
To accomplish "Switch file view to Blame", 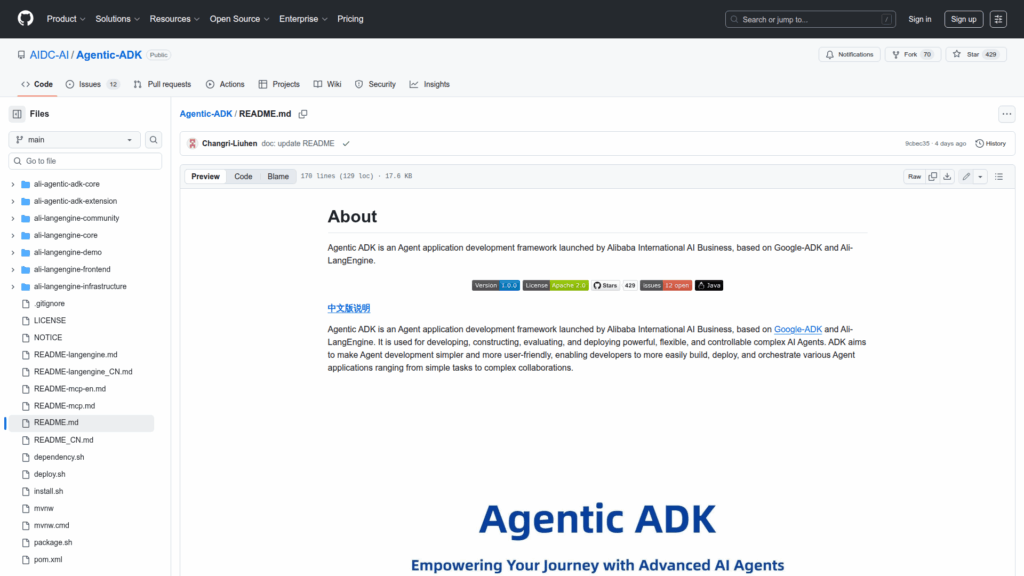I will coord(278,176).
